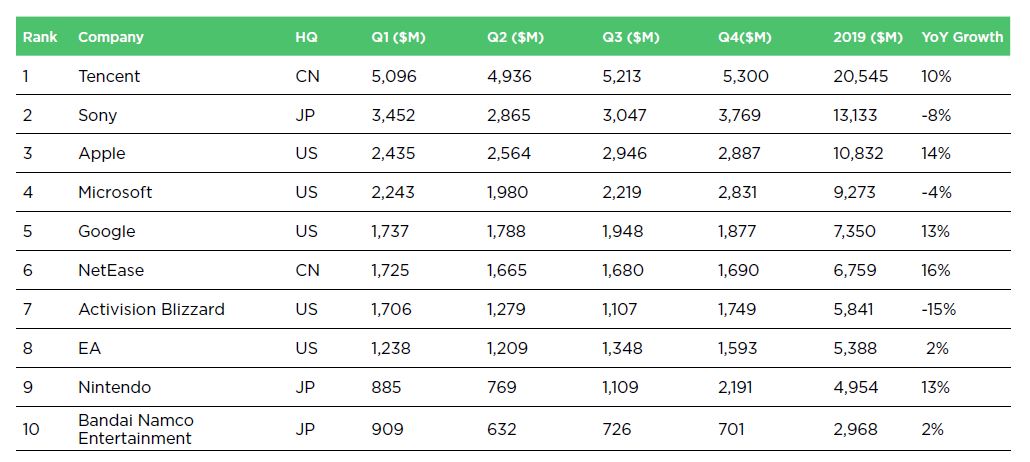Viewport: 1030px width, 462px height.
Task: Select the Tencent company cell
Action: coord(109,76)
